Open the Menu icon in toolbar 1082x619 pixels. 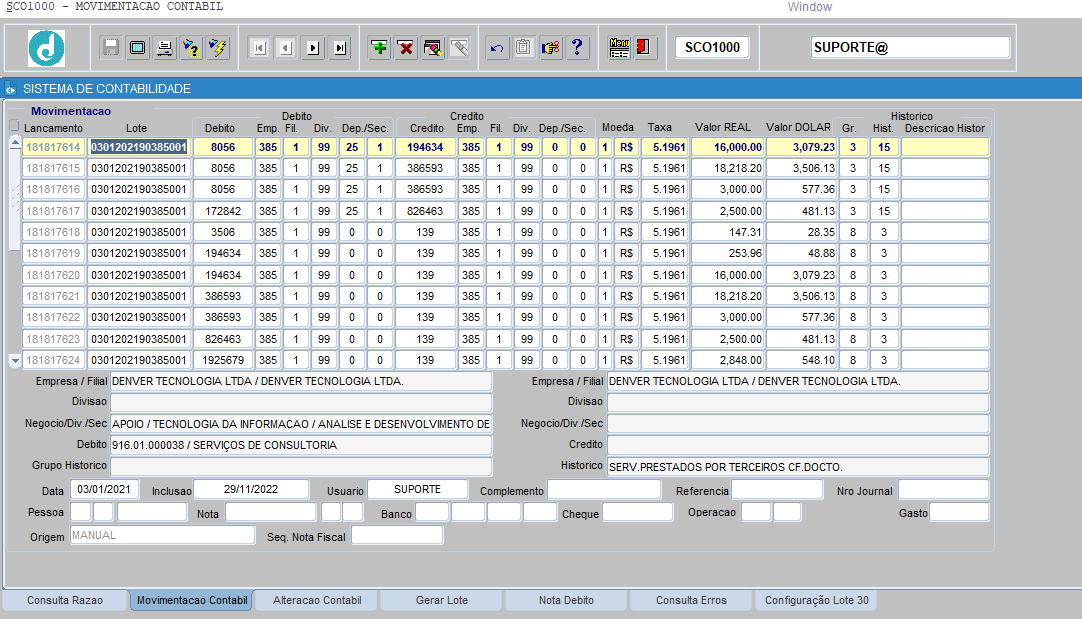[x=619, y=48]
